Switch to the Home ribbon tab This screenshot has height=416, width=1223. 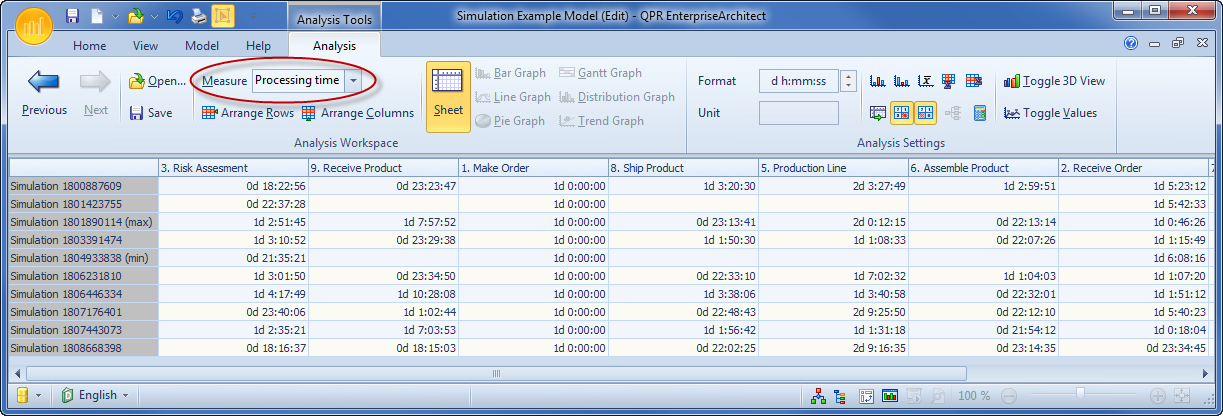point(89,46)
